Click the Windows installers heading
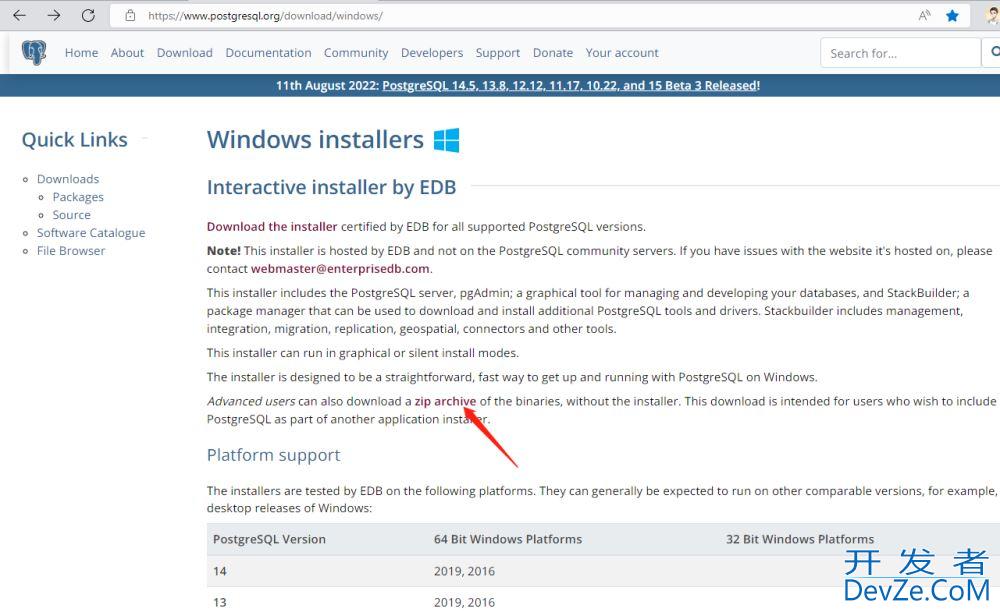The image size is (1000, 612). (315, 140)
